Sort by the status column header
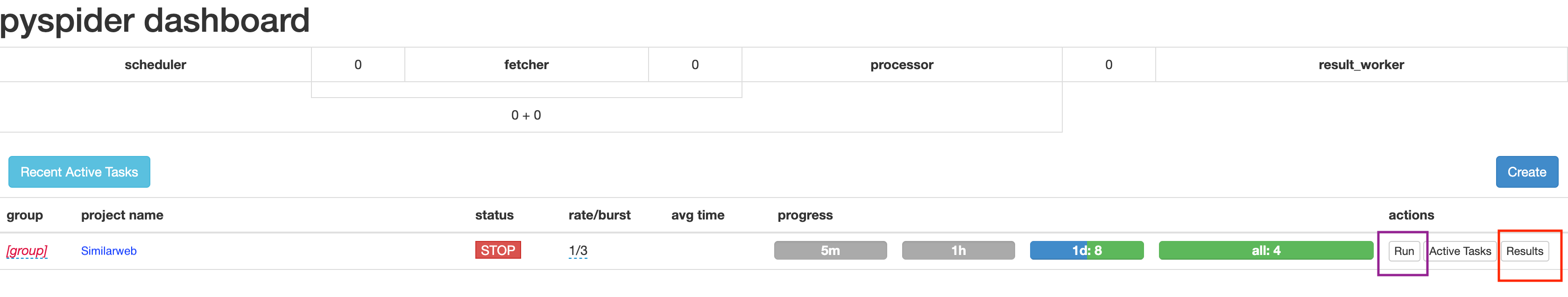Screen dimensions: 1568x297 (494, 215)
